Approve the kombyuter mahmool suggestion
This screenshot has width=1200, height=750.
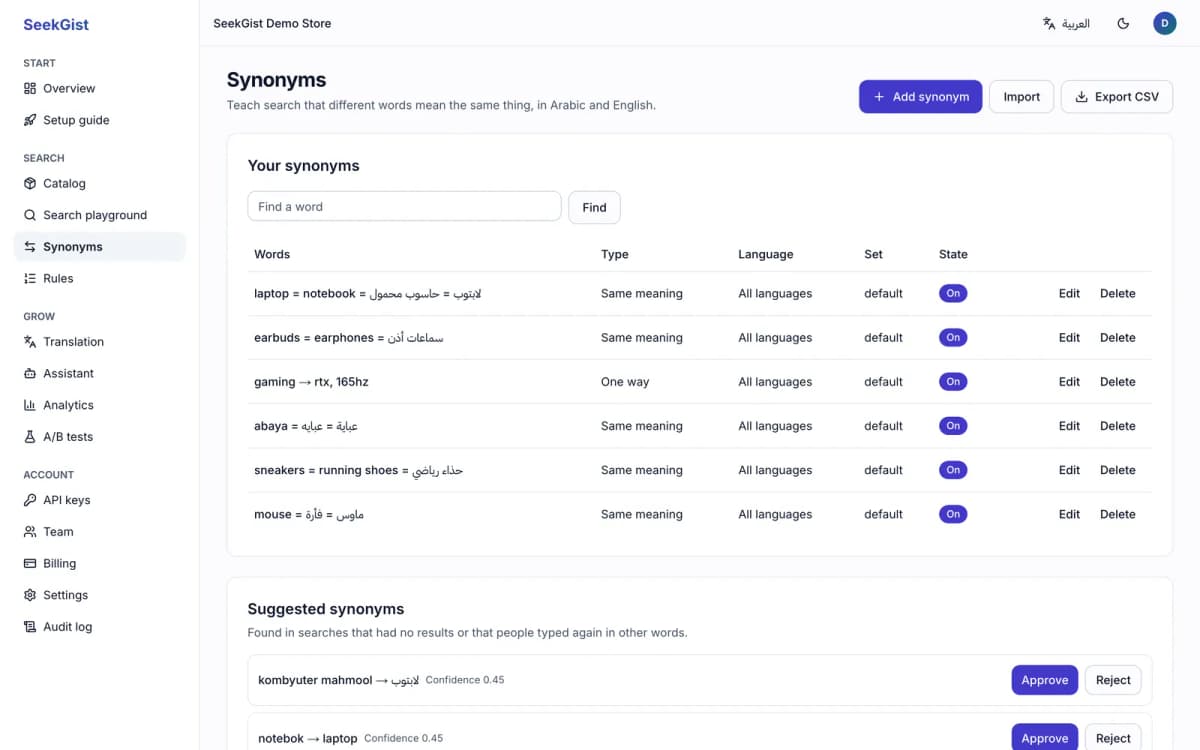(x=1044, y=680)
